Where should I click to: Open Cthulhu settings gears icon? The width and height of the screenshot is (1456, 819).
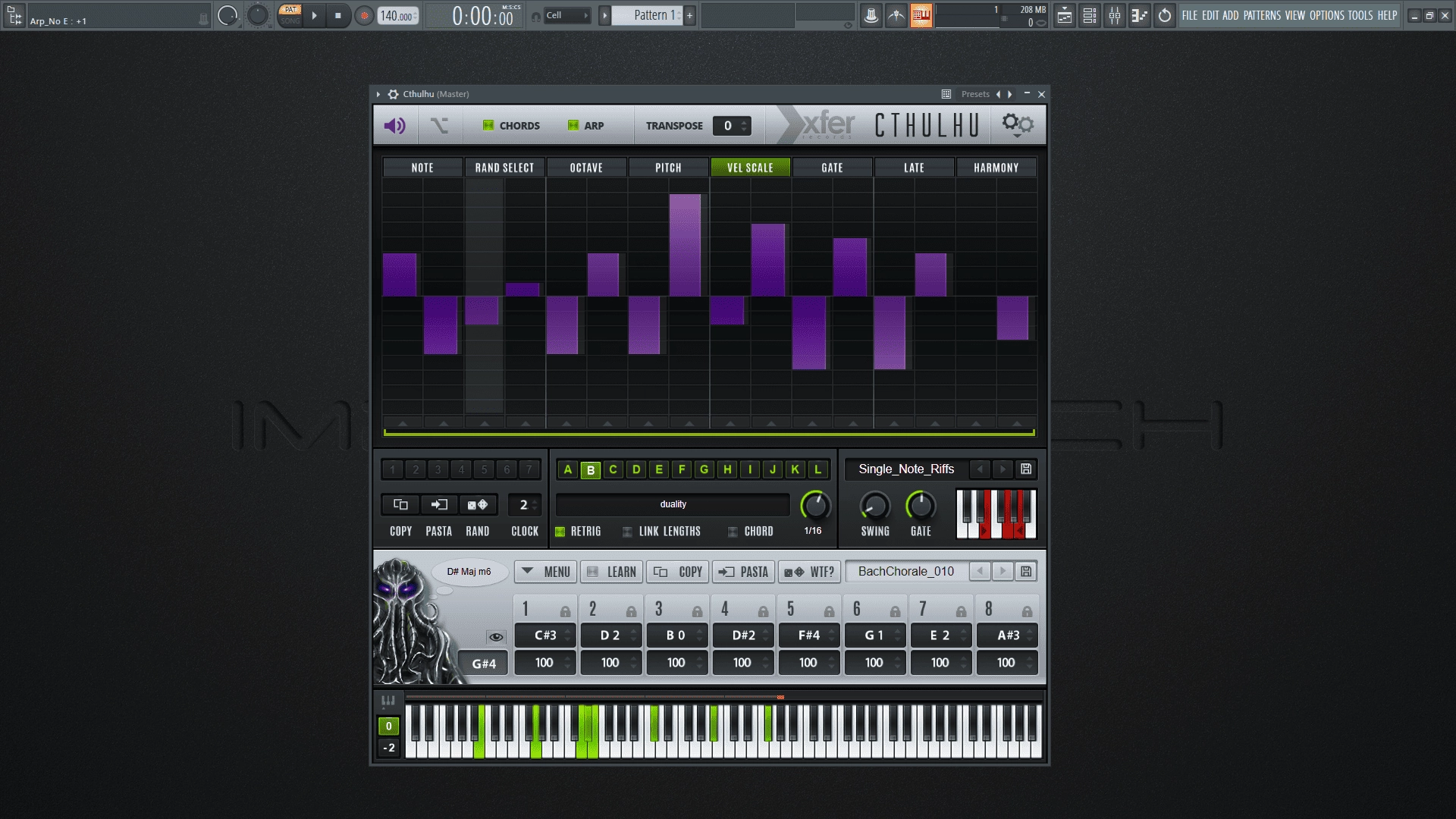[1018, 124]
